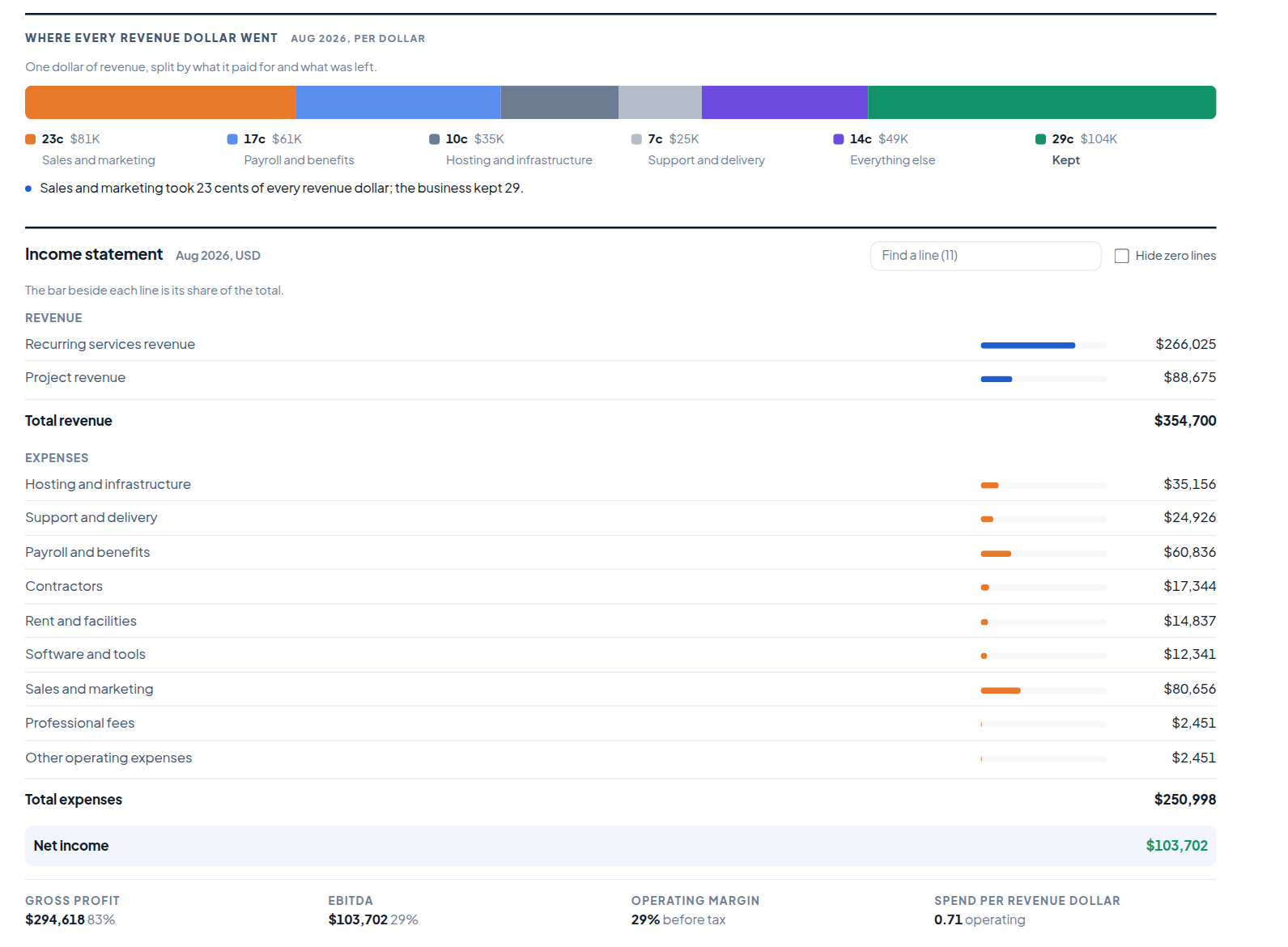Click the slate Hosting and infrastructure legend swatch
Viewport: 1288px width, 947px height.
pyautogui.click(x=434, y=139)
